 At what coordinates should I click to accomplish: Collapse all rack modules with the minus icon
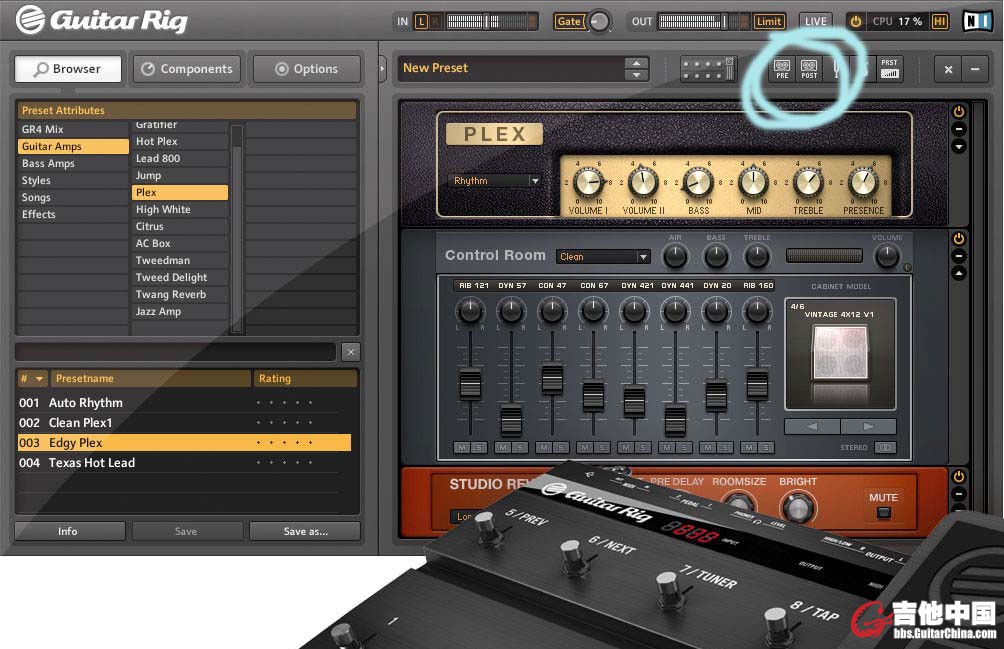coord(975,69)
